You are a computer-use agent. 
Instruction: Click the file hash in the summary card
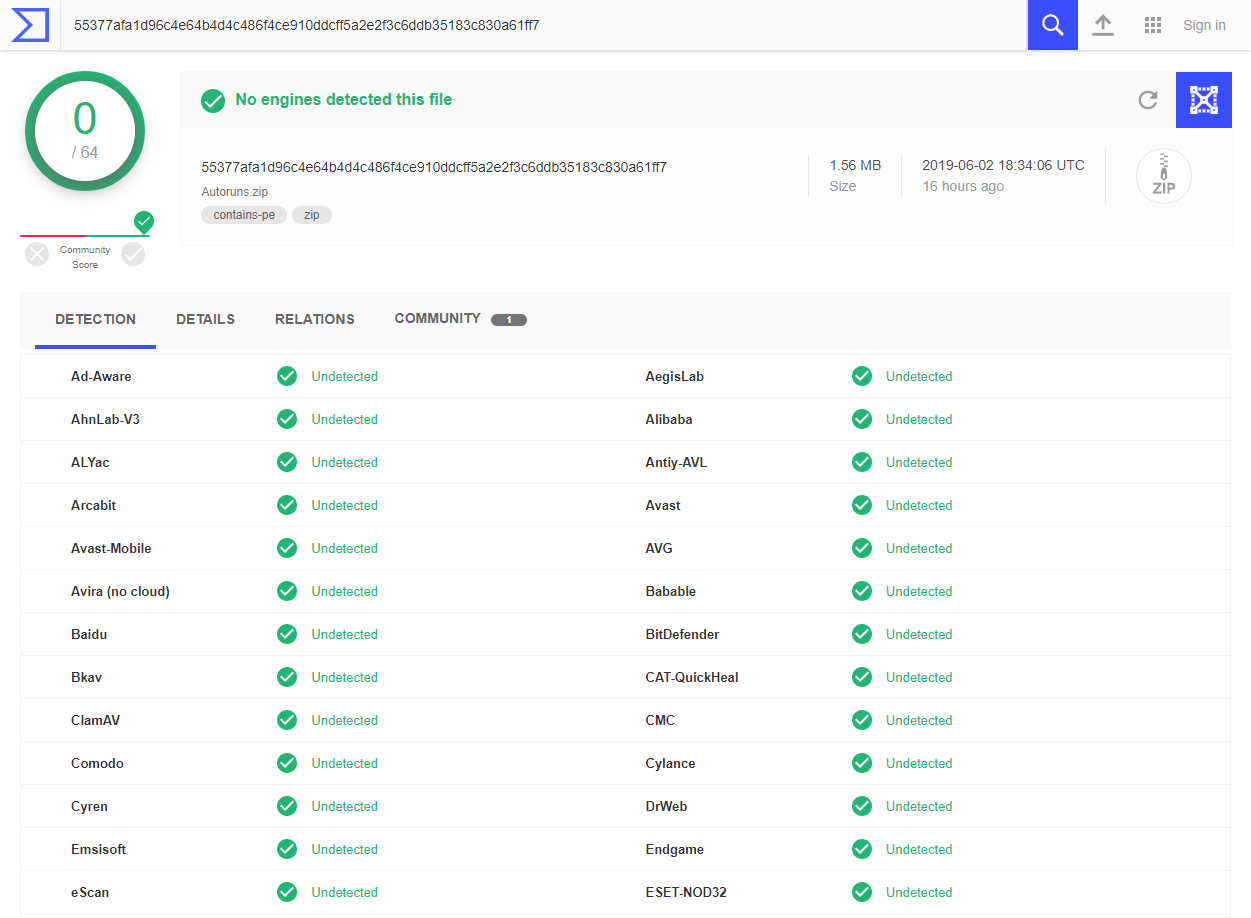[x=434, y=167]
